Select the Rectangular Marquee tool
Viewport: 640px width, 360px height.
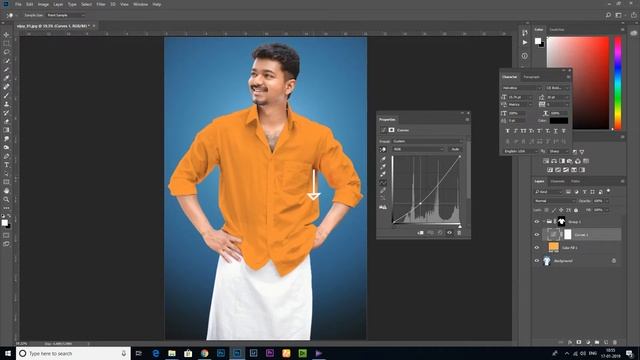point(6,43)
